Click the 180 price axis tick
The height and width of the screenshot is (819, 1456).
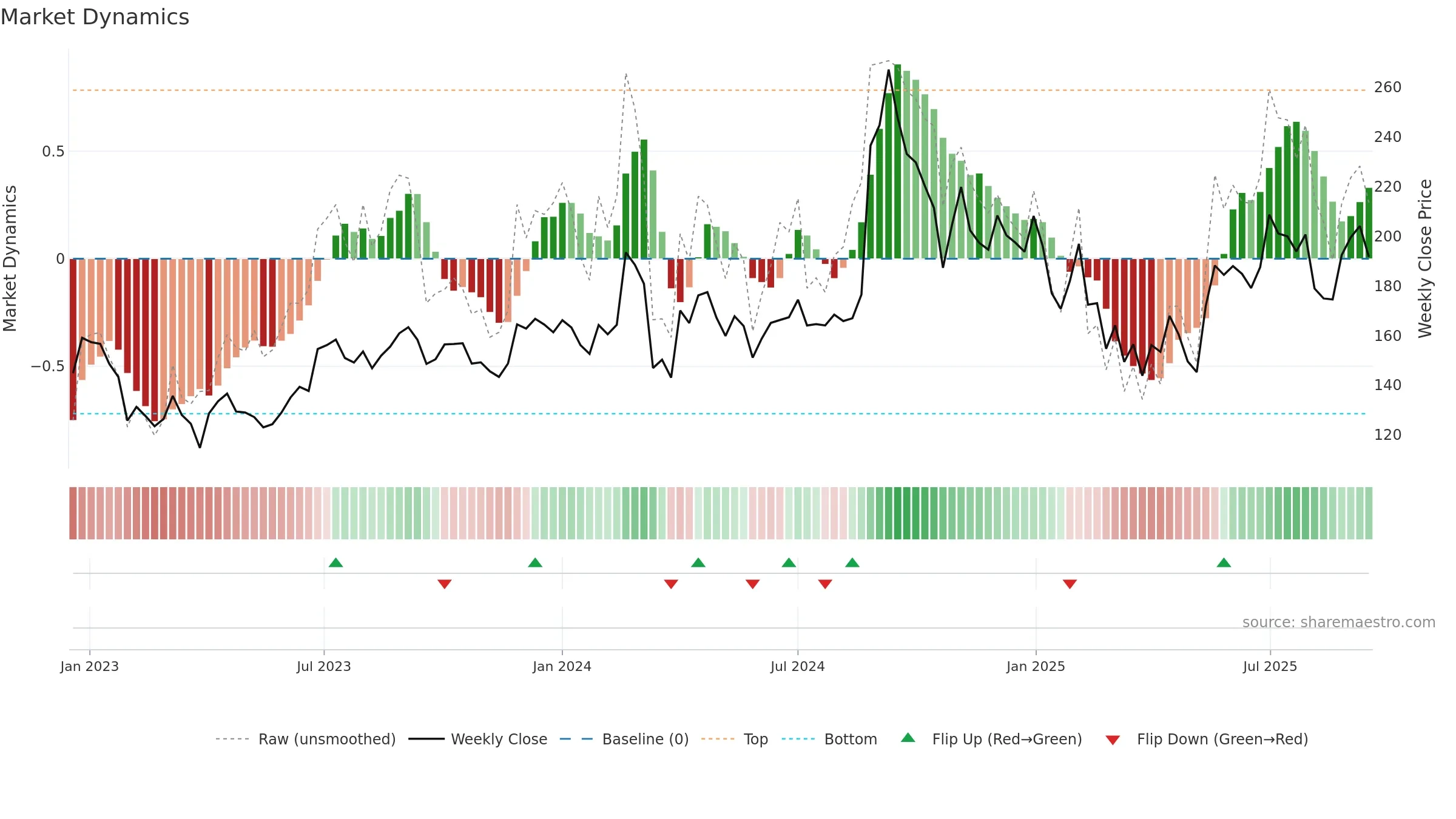pyautogui.click(x=1388, y=286)
